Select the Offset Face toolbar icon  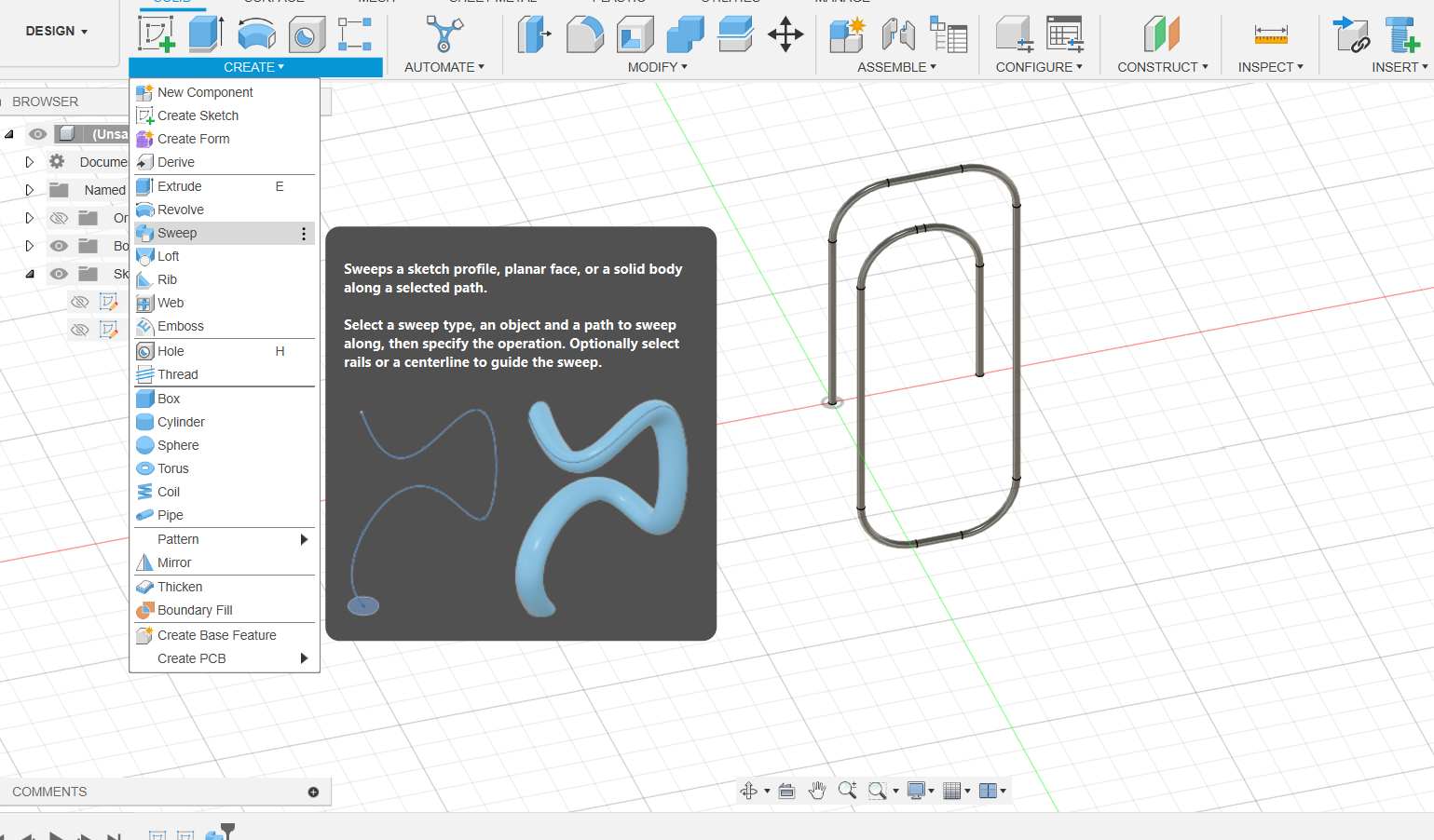[735, 34]
